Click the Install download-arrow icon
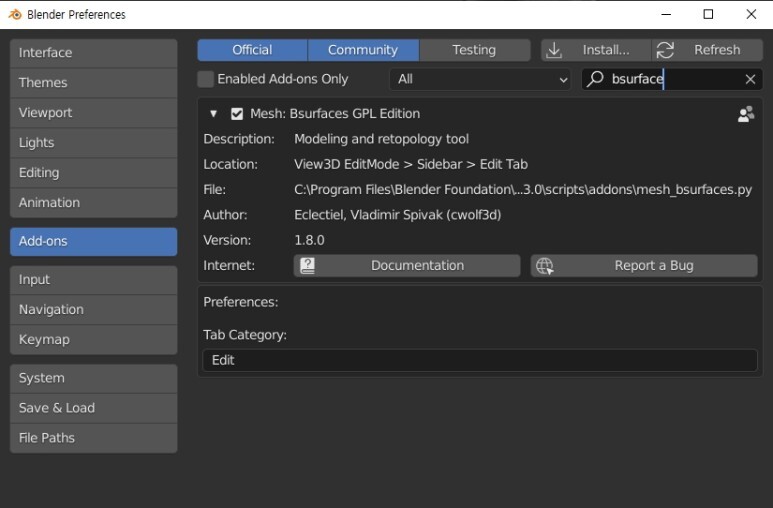This screenshot has height=508, width=773. pyautogui.click(x=554, y=50)
